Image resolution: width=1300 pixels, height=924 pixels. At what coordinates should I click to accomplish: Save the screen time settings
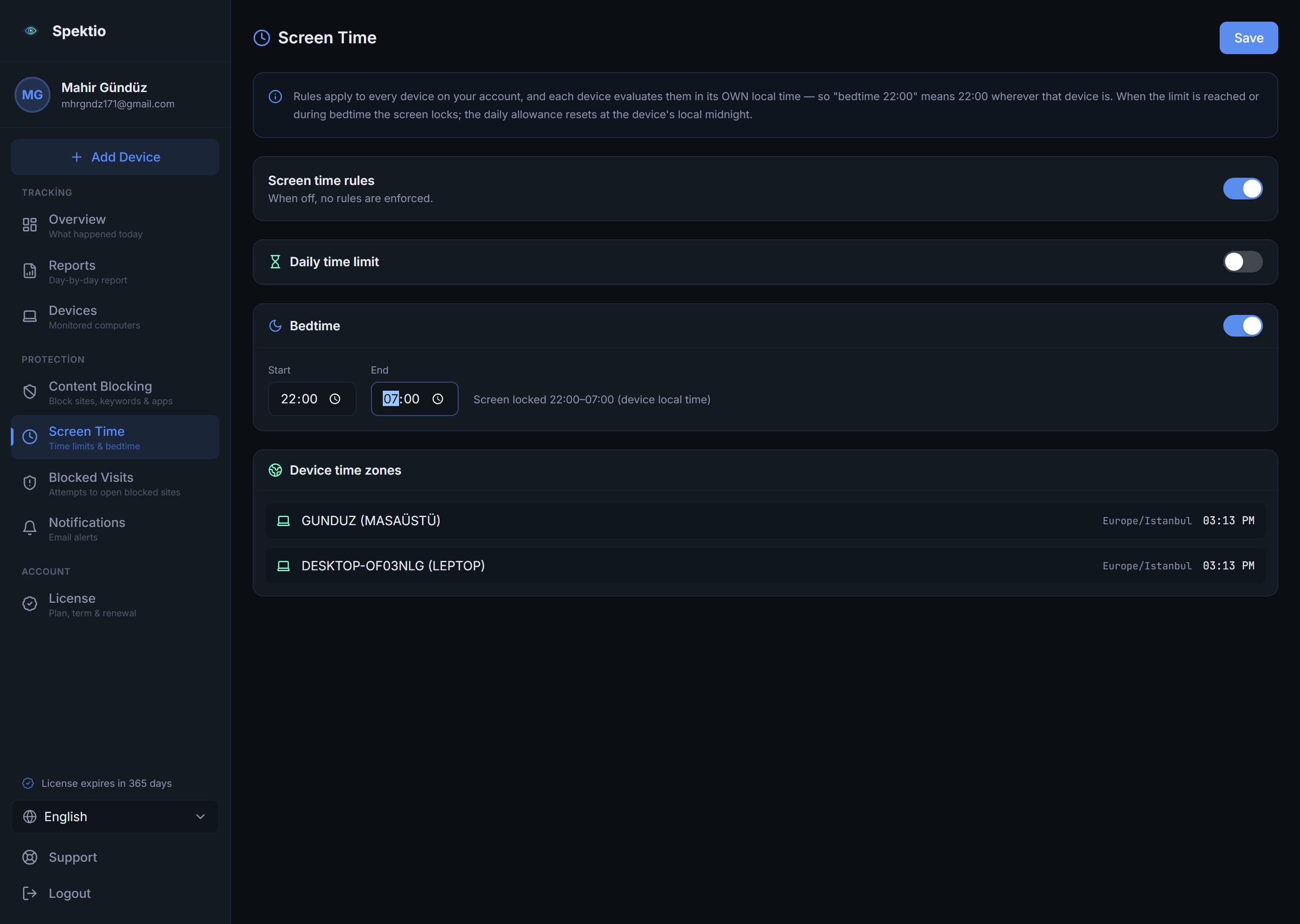pyautogui.click(x=1248, y=37)
